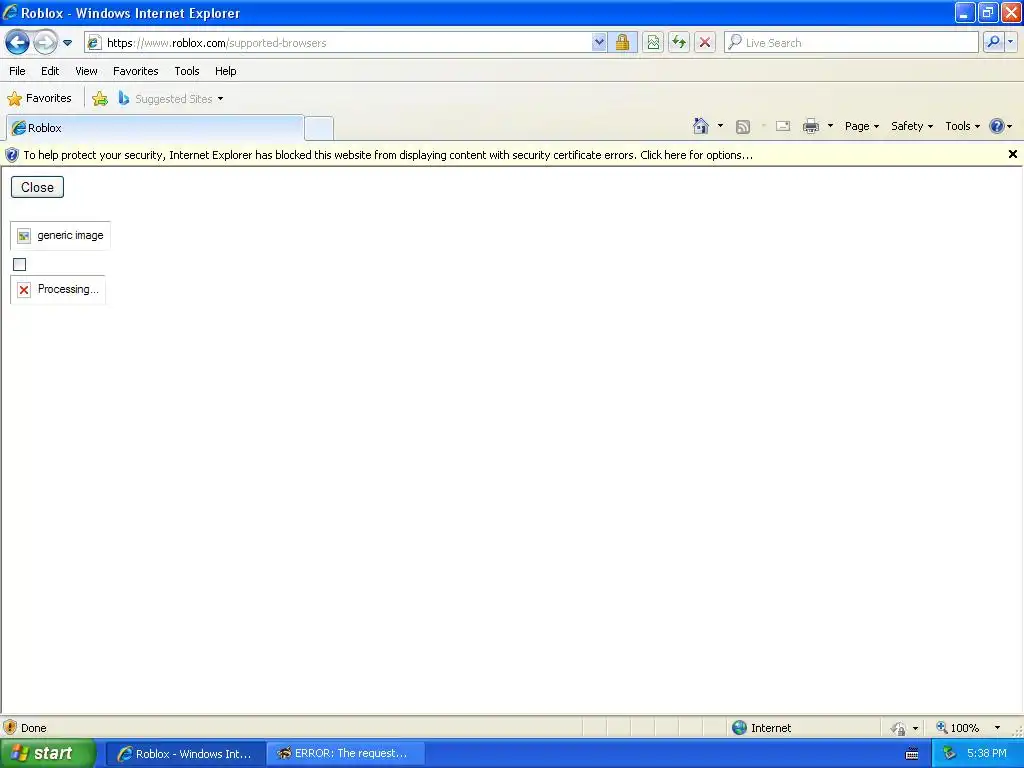Image resolution: width=1024 pixels, height=768 pixels.
Task: Click the status bar warning shield icon
Action: 10,728
